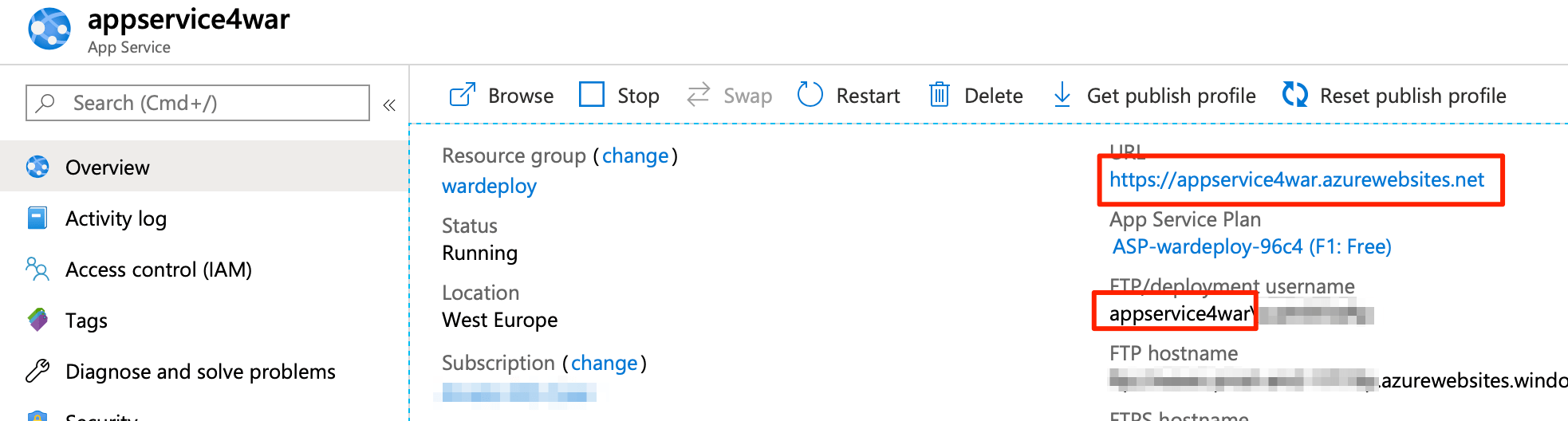
Task: Click the Restart circular arrow icon
Action: [810, 94]
